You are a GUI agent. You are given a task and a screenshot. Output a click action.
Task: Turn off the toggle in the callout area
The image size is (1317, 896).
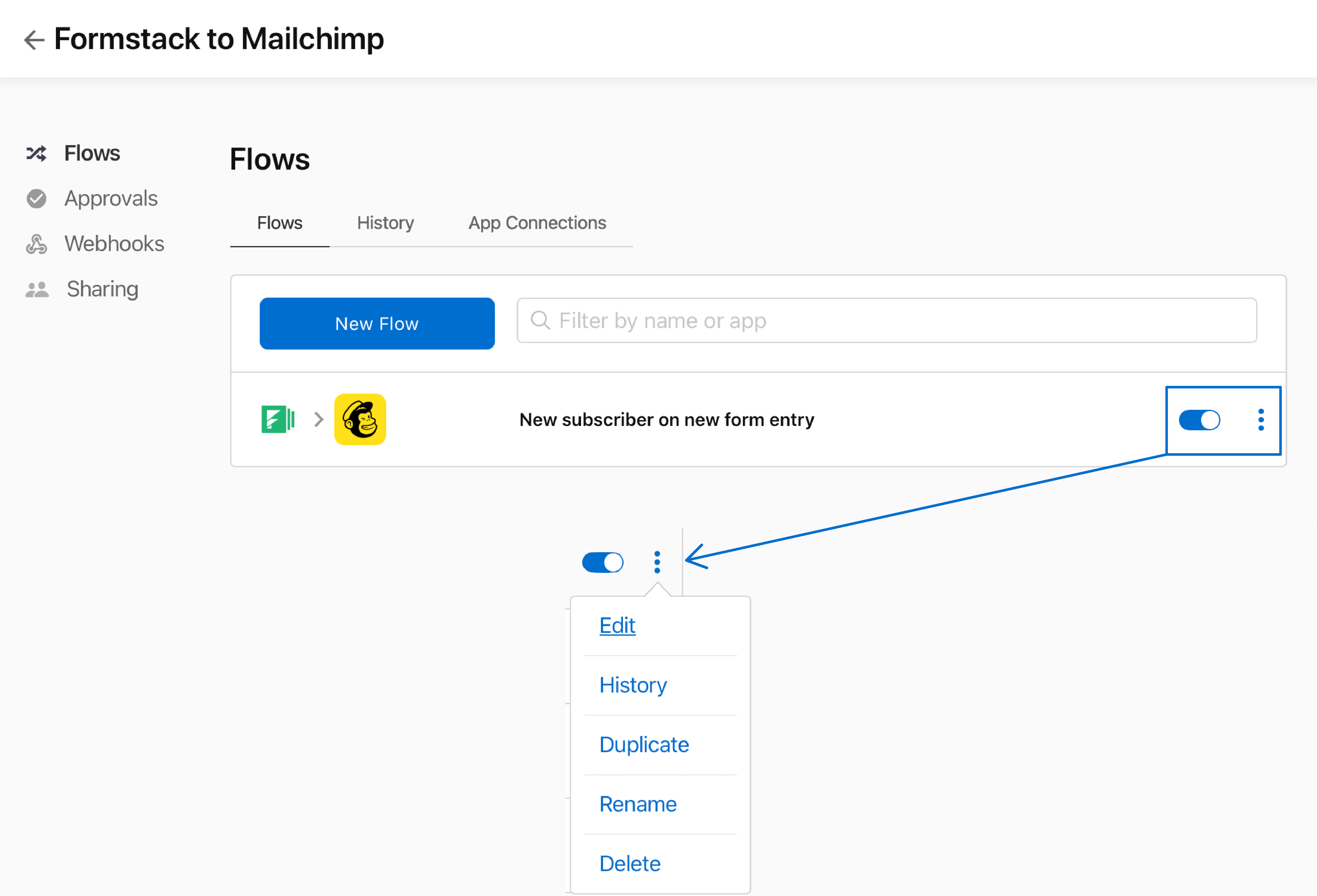[603, 562]
